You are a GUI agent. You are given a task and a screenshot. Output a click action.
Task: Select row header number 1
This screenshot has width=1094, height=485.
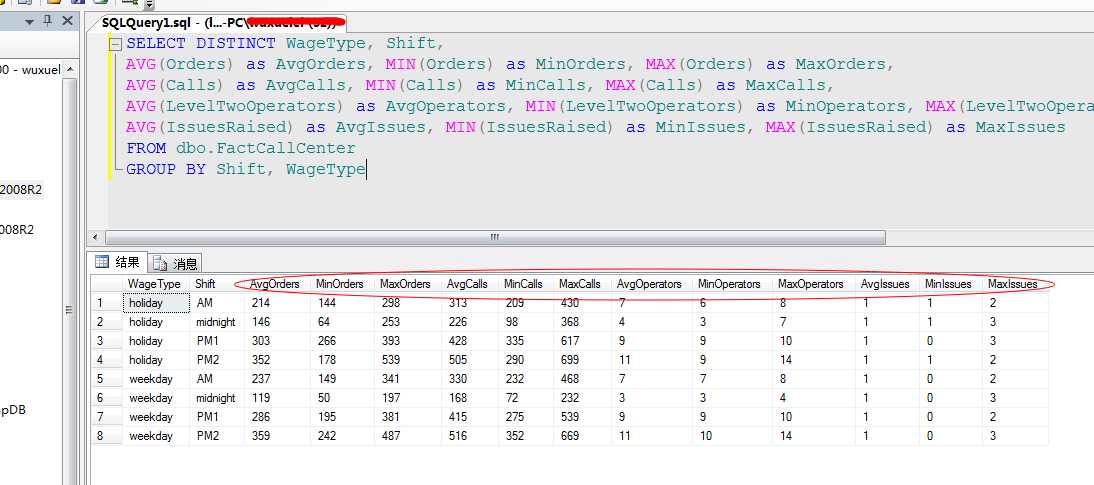pyautogui.click(x=107, y=303)
